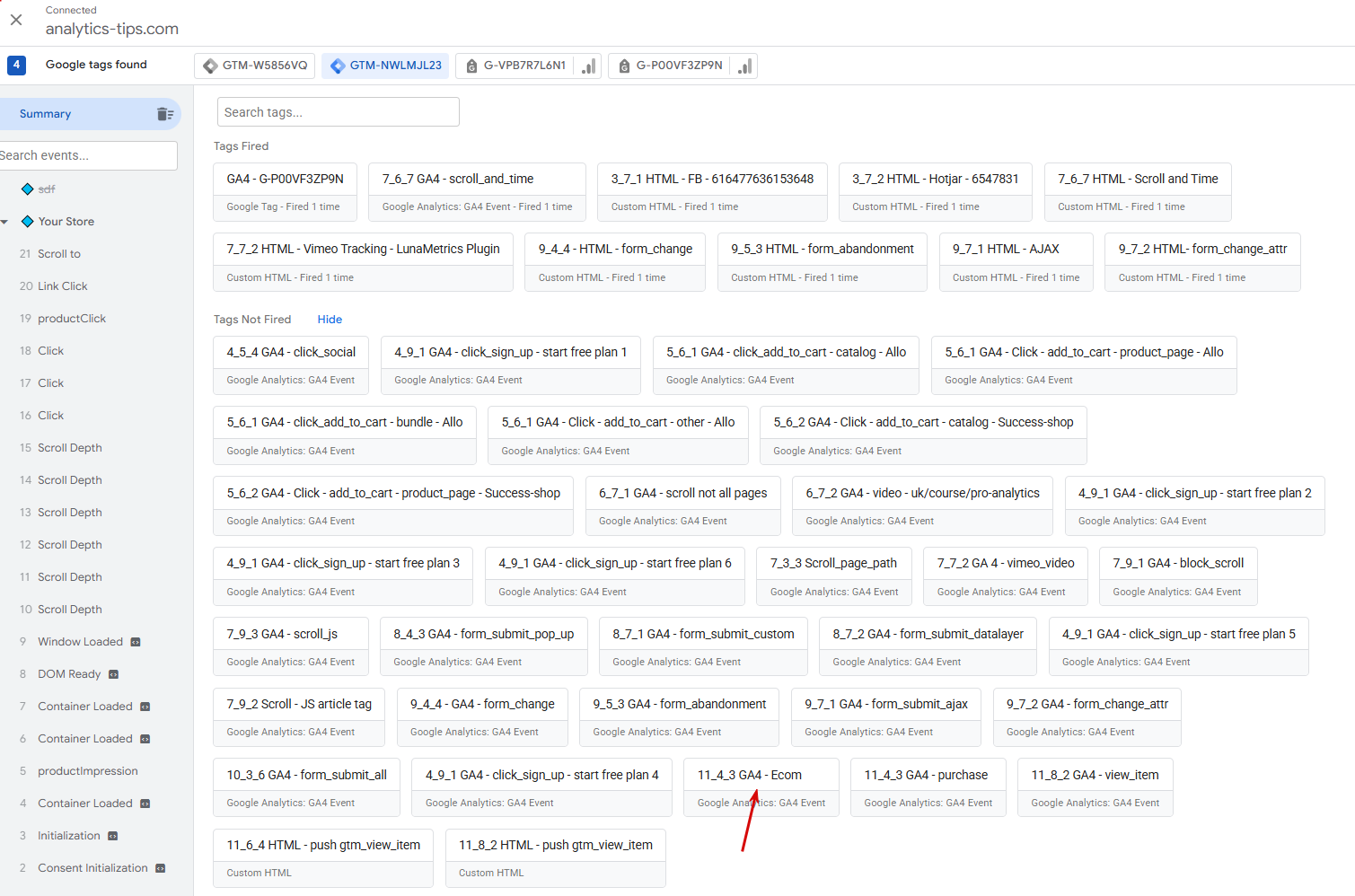
Task: Click the analytics-tips.com connected domain text
Action: 112,29
